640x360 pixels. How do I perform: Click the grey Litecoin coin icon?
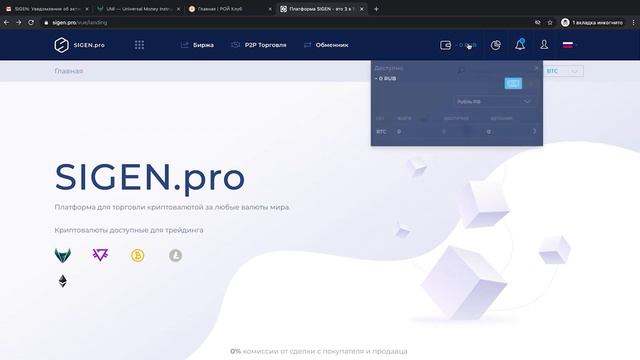(x=176, y=256)
